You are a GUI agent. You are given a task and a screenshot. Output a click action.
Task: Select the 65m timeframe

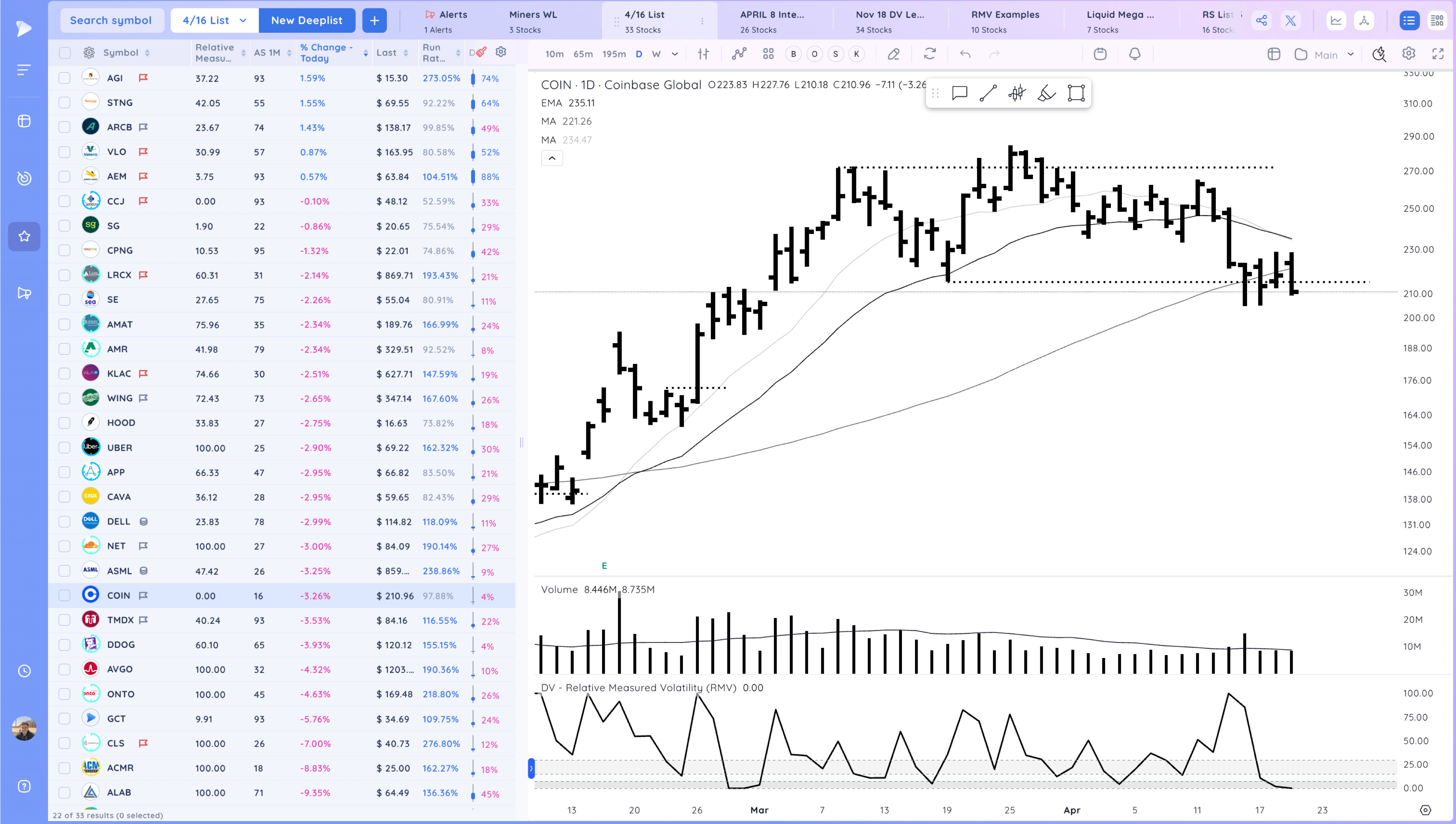click(x=583, y=54)
